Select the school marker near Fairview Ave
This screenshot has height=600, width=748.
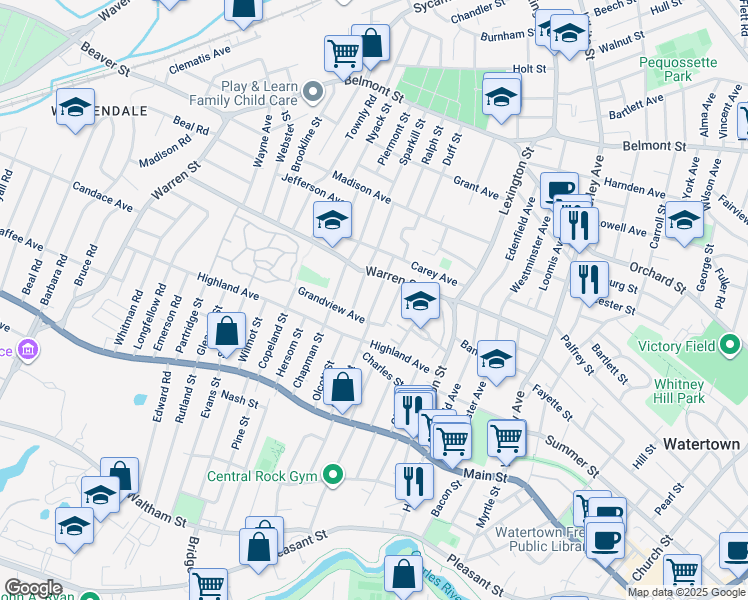click(684, 219)
